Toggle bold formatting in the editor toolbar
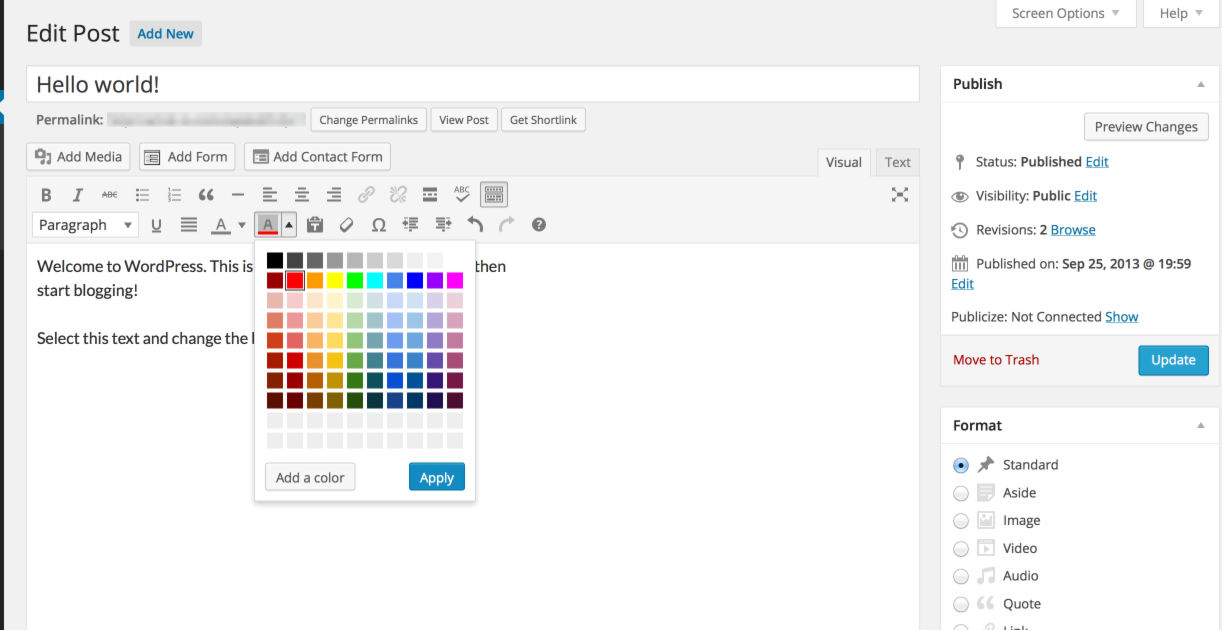Viewport: 1222px width, 630px height. [46, 195]
